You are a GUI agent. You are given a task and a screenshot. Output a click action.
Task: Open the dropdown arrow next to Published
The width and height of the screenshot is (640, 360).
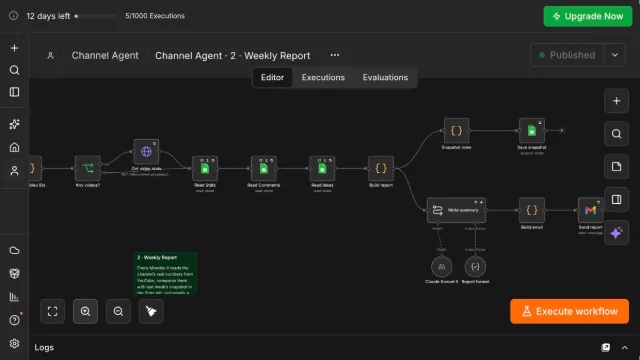pos(615,55)
